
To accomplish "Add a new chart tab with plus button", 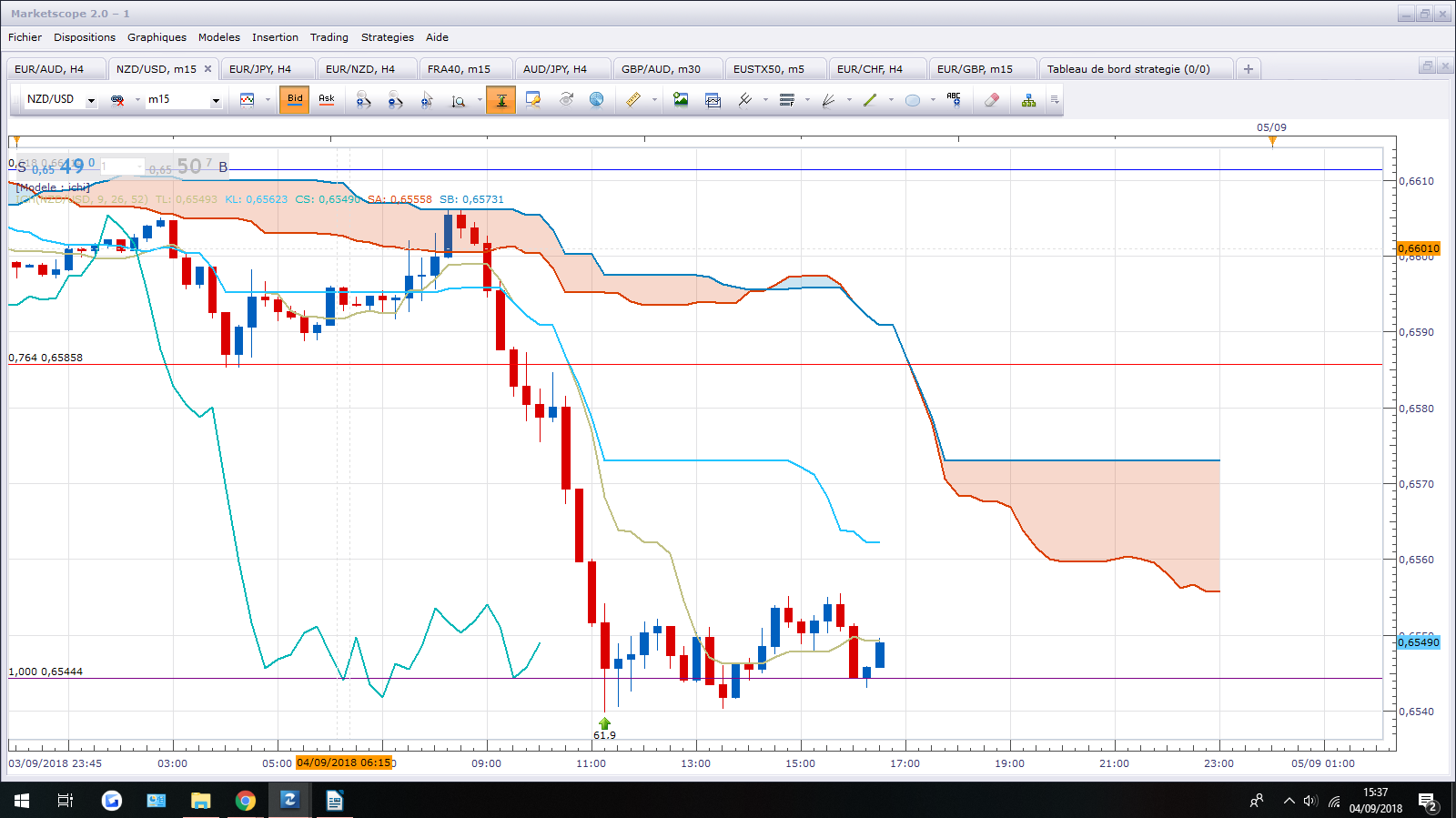I will [x=1249, y=69].
